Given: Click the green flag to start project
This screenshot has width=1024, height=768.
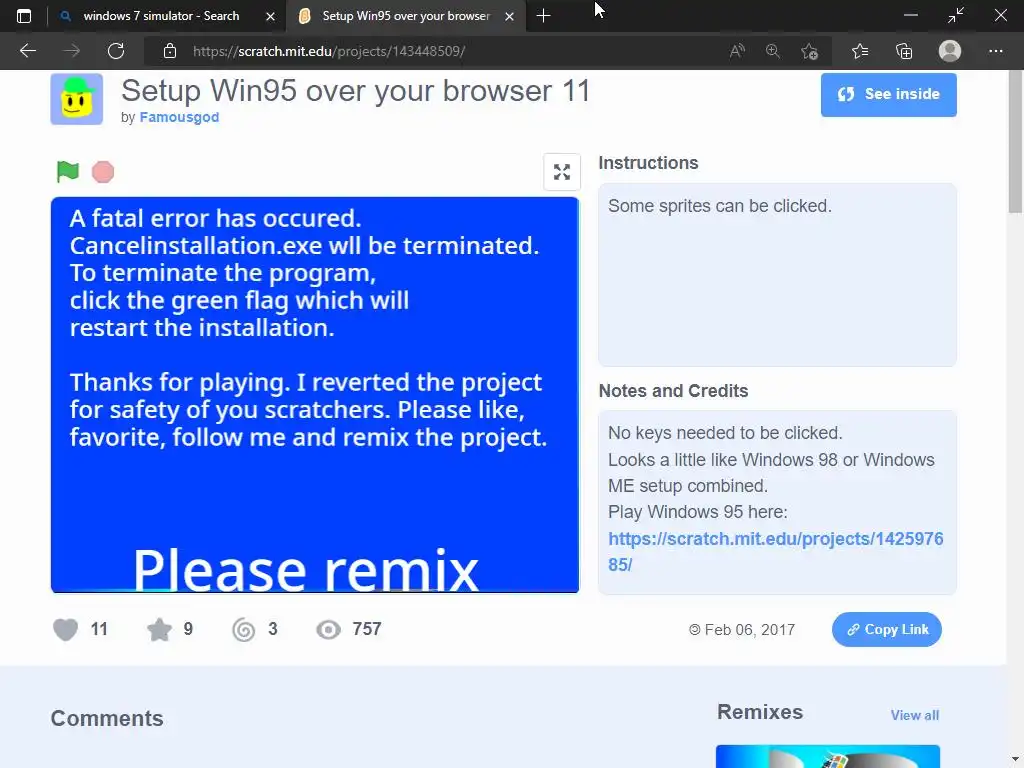Looking at the screenshot, I should 67,172.
